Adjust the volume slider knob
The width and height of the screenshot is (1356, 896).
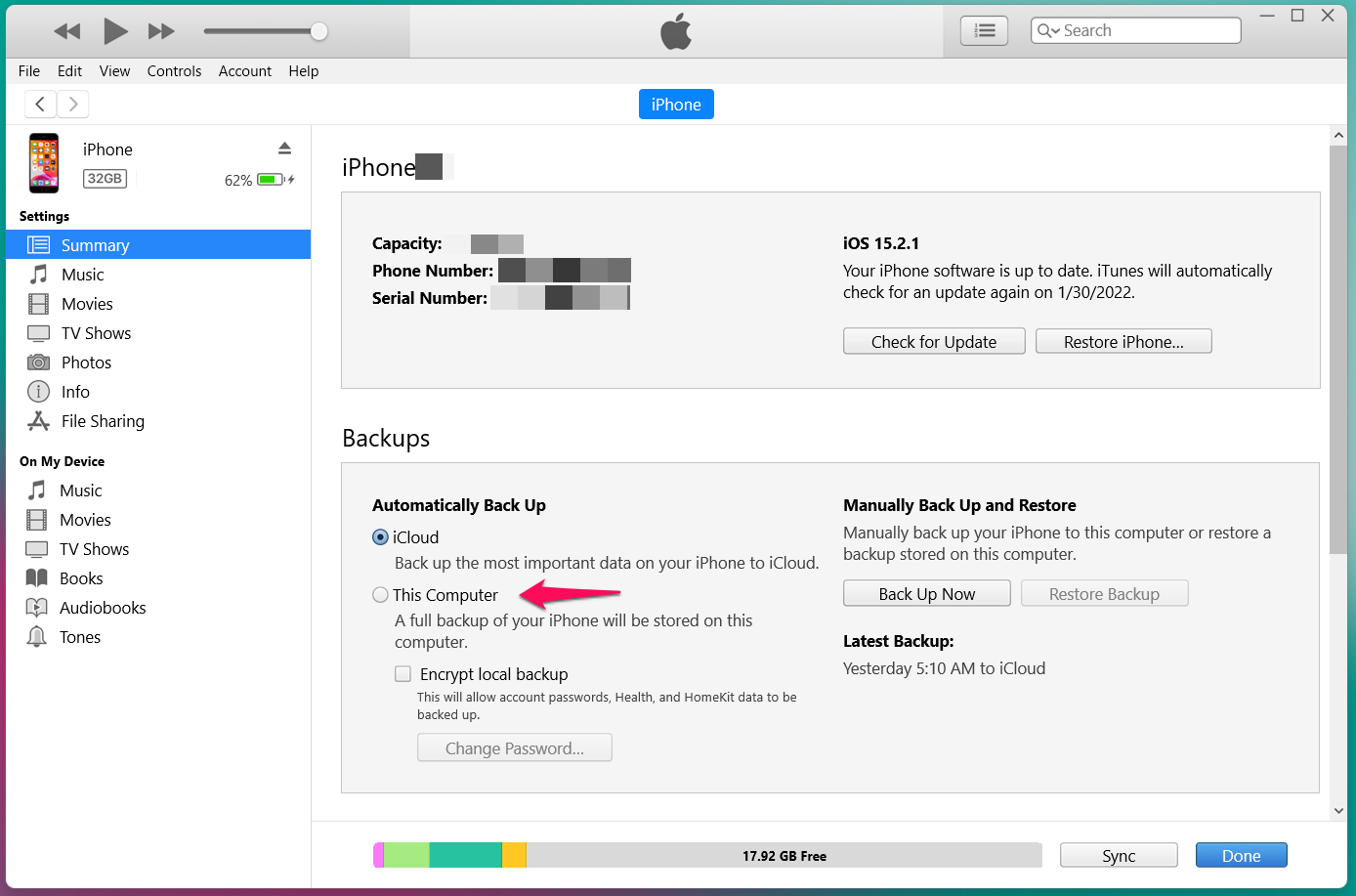click(318, 31)
